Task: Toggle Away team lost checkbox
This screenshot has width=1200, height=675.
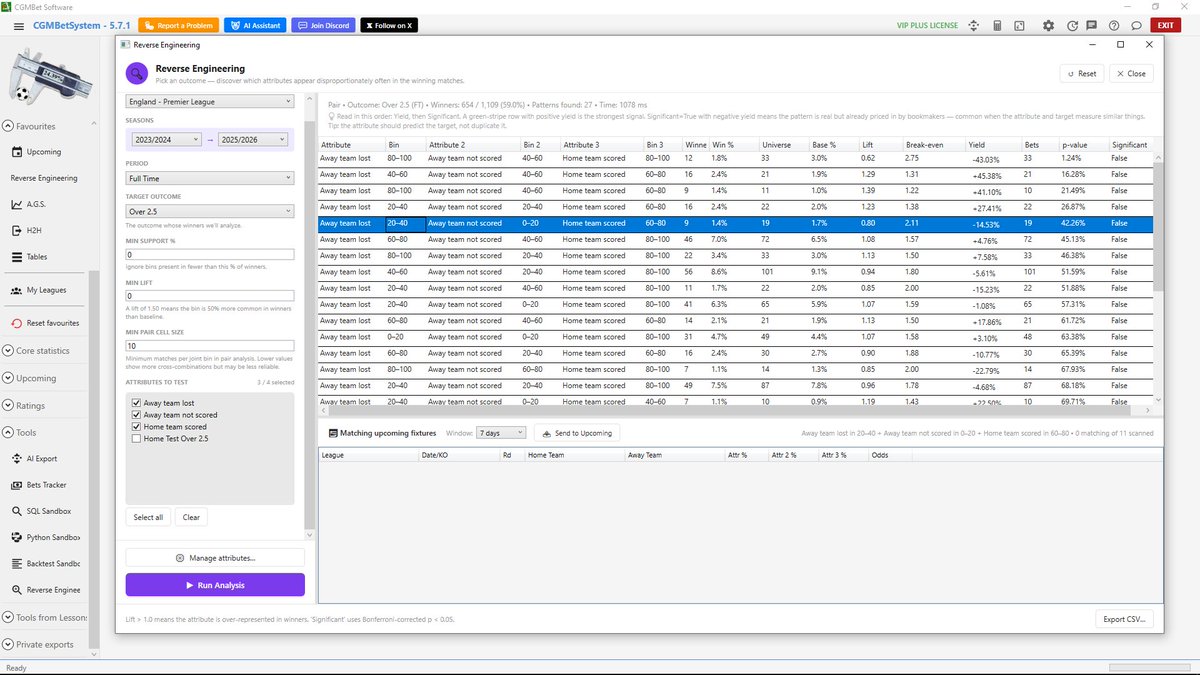Action: point(137,403)
